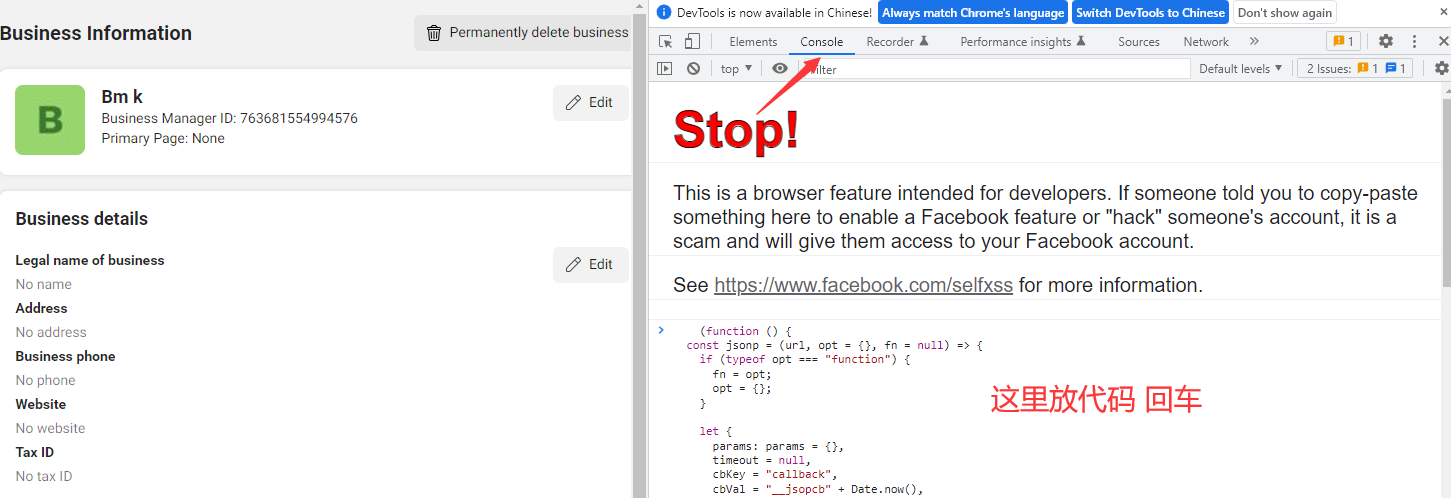Edit the Bm k business profile
Image resolution: width=1451 pixels, height=498 pixels.
tap(590, 103)
